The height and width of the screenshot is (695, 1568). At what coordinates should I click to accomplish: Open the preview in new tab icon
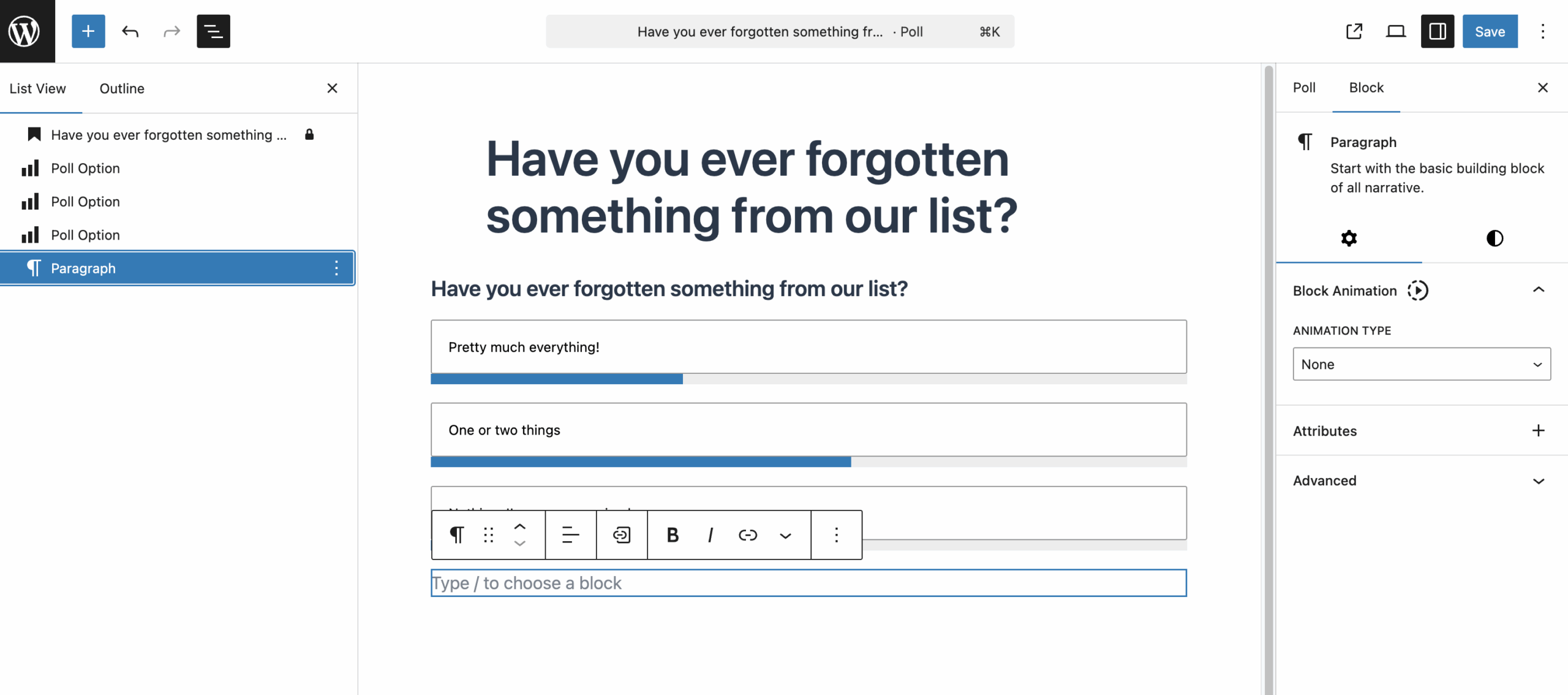coord(1354,31)
